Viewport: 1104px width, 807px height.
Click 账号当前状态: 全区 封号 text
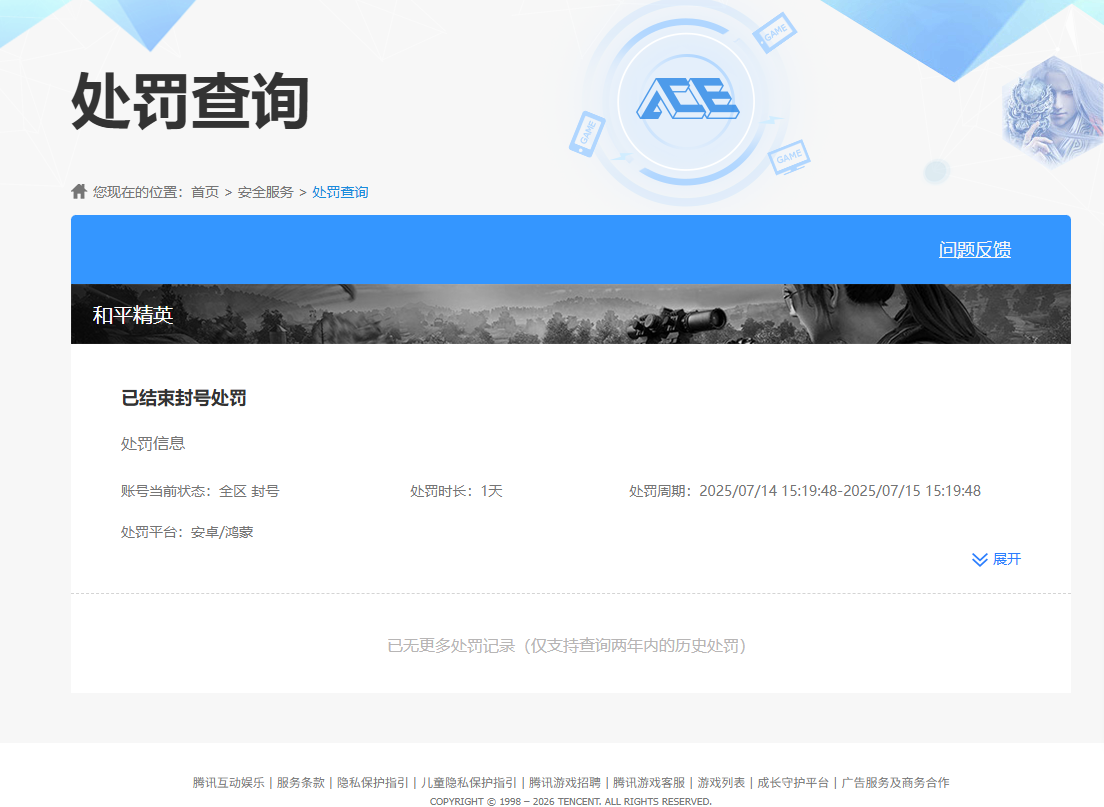click(200, 491)
